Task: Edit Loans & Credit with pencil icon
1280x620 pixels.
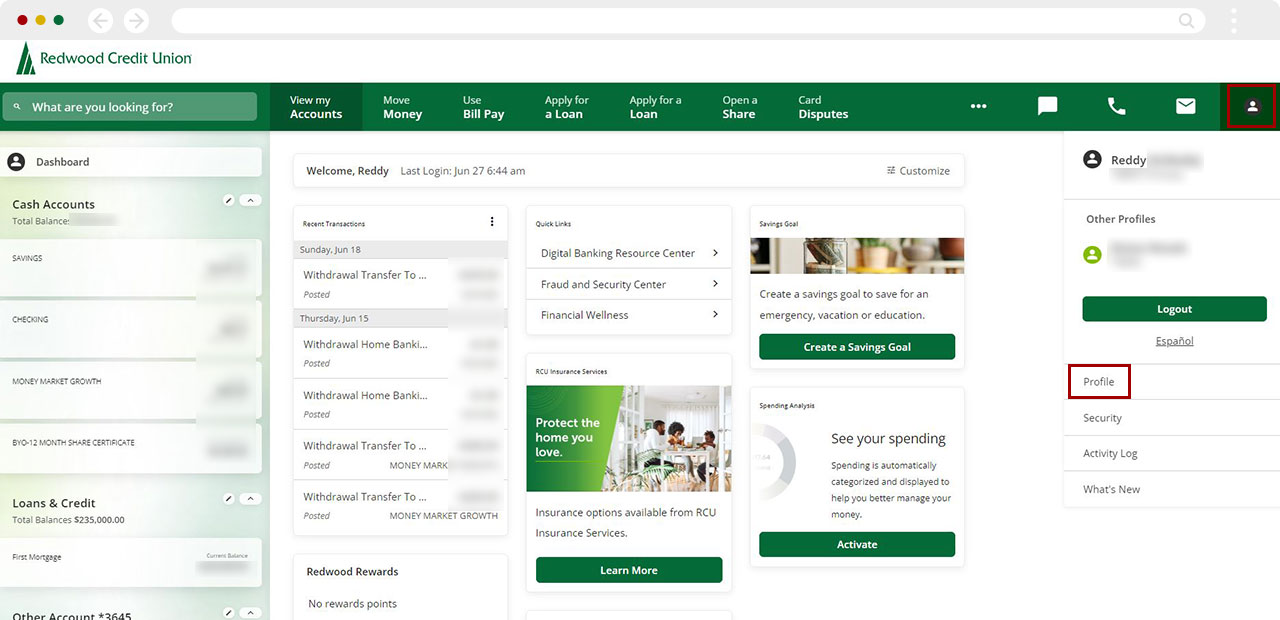Action: pos(229,499)
